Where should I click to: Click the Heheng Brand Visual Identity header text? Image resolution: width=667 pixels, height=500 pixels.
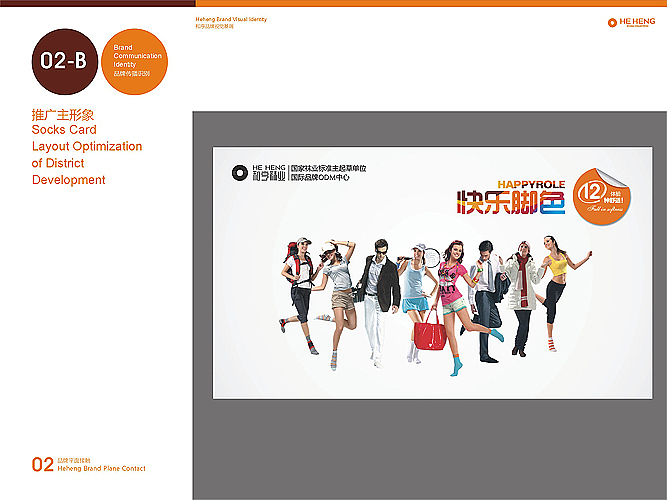point(231,19)
